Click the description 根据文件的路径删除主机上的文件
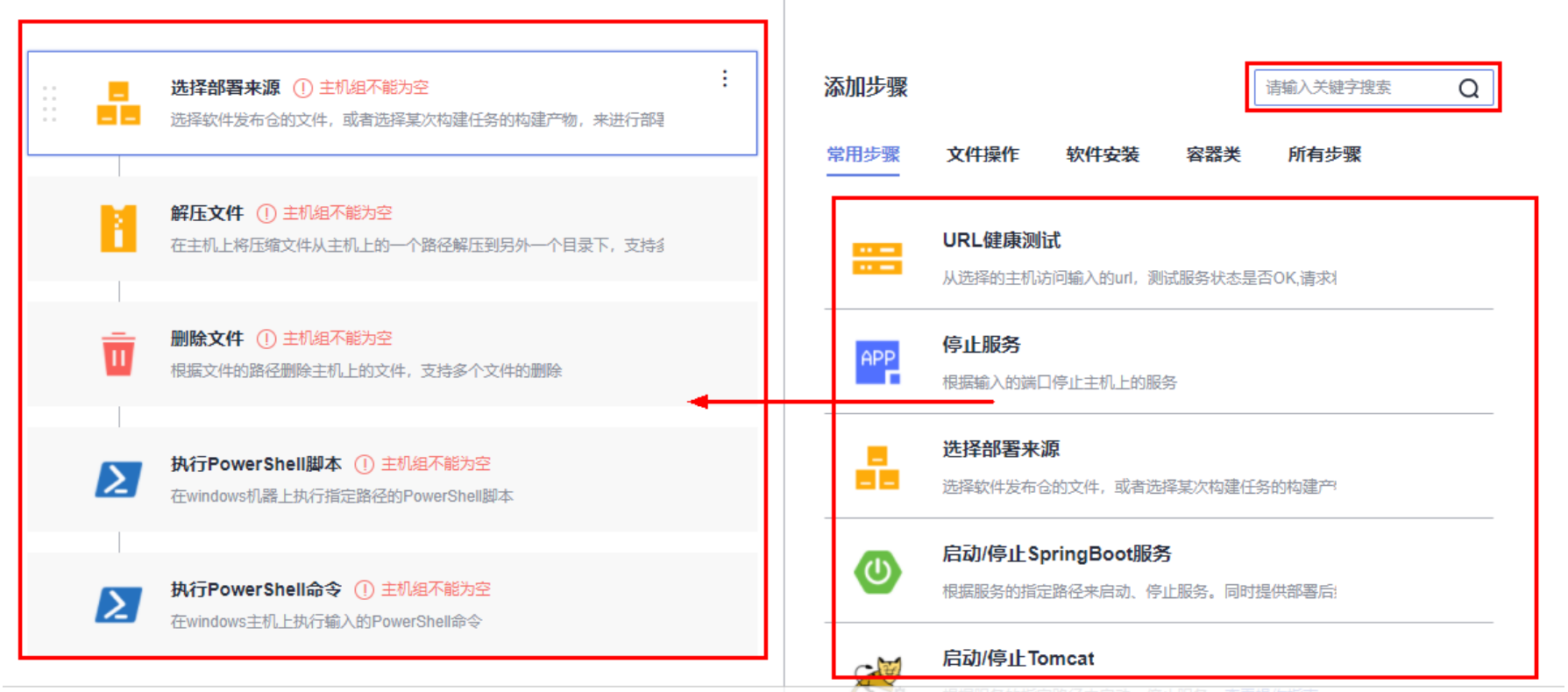 click(x=366, y=371)
